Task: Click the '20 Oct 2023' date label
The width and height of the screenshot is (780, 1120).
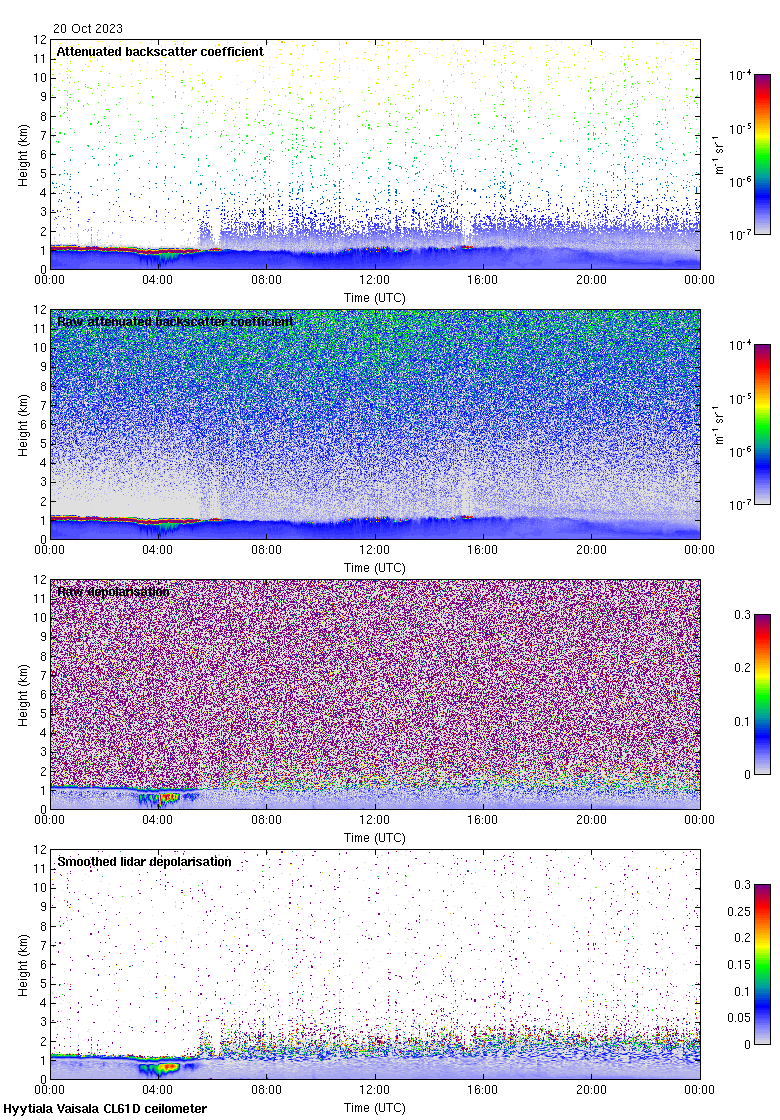Action: pyautogui.click(x=88, y=29)
